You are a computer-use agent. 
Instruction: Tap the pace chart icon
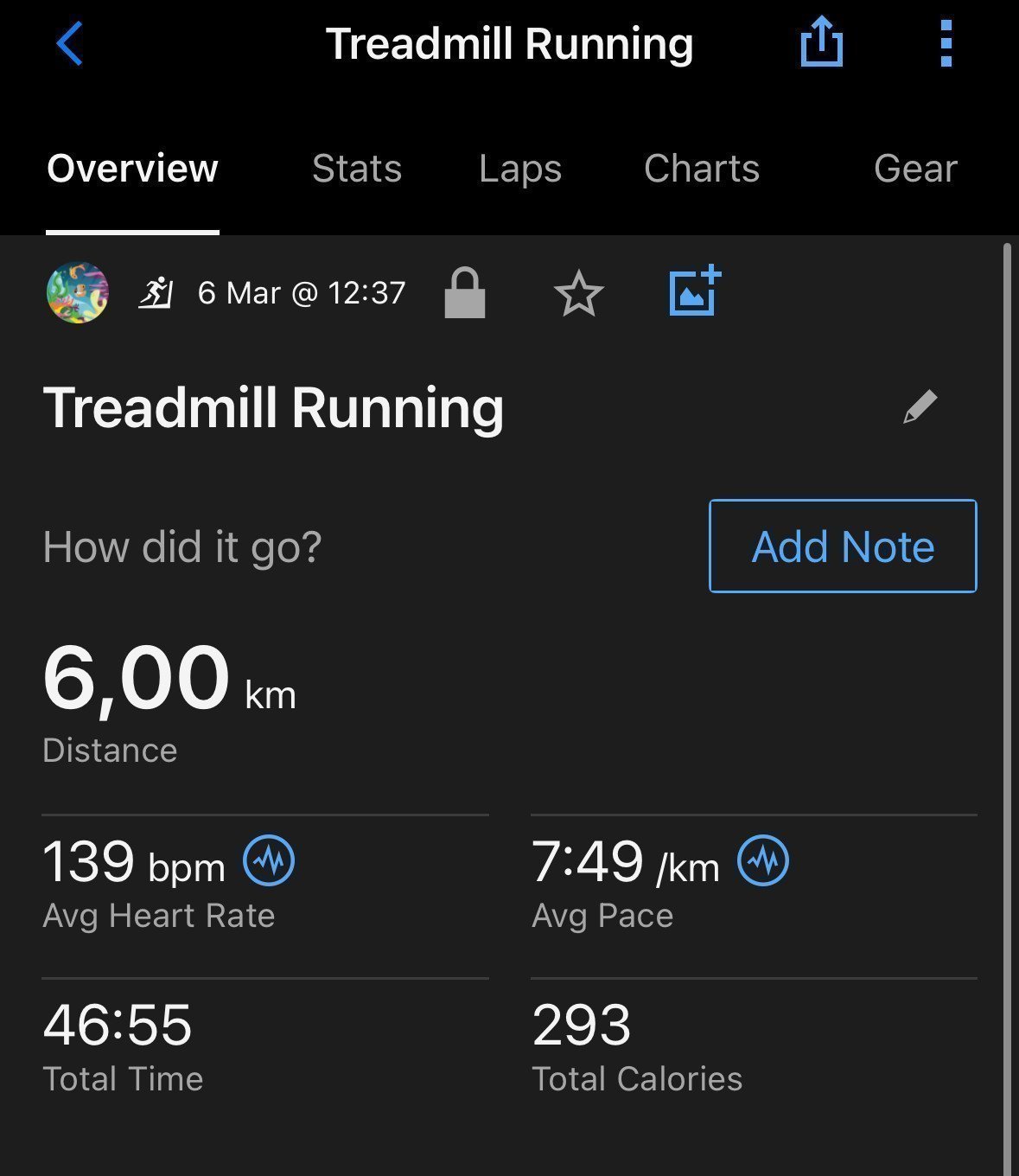pos(762,860)
